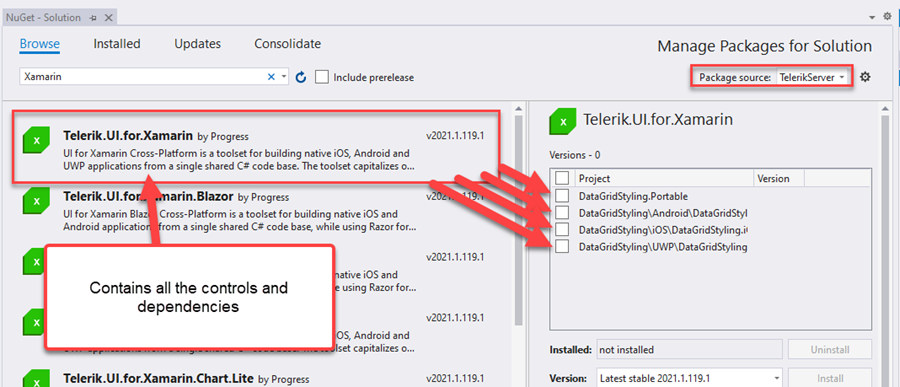Screen dimensions: 900x387
Task: Switch to the Installed tab
Action: [117, 44]
